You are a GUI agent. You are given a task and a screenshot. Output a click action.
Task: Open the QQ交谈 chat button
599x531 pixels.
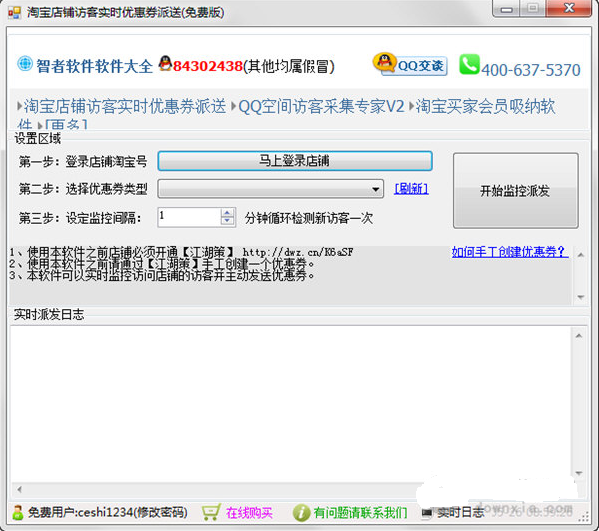[410, 64]
